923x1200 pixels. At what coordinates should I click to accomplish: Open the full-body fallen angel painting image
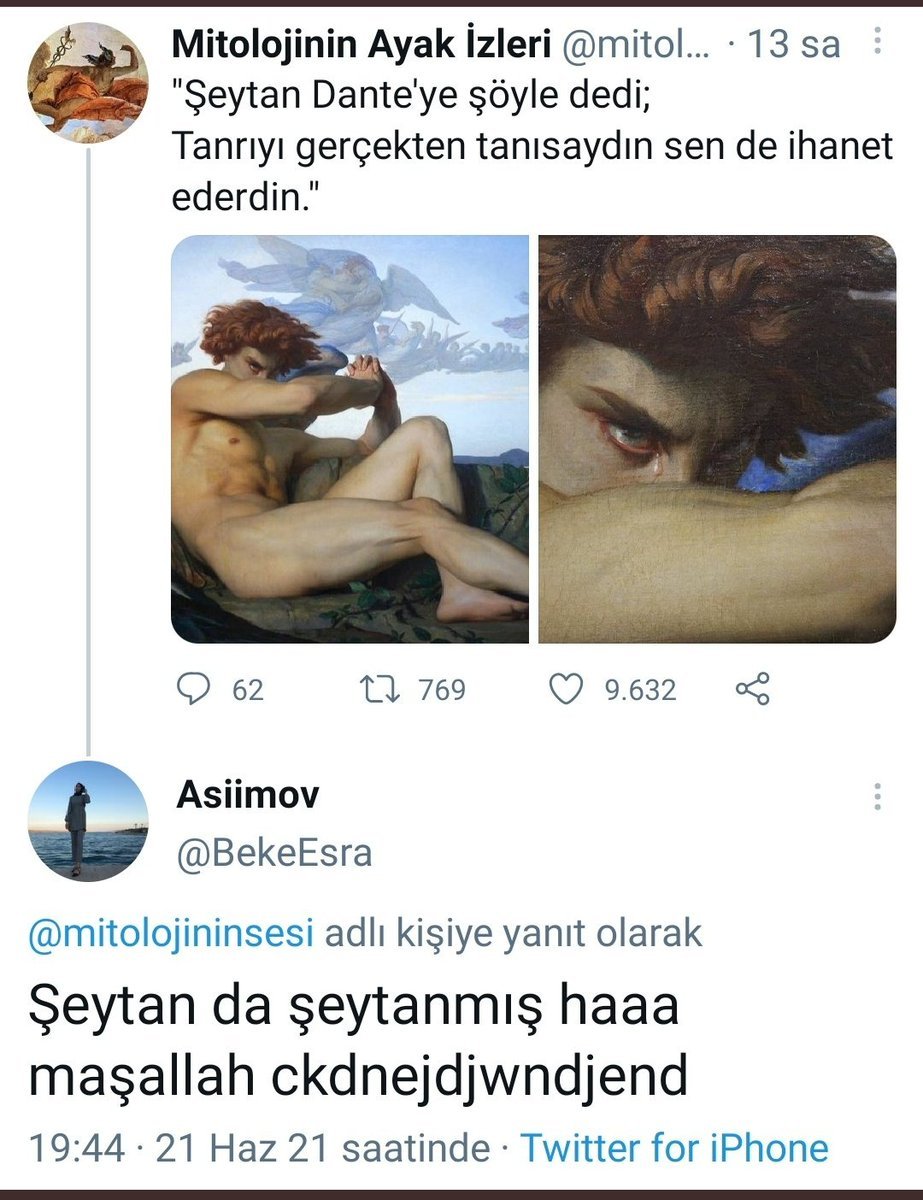point(350,439)
